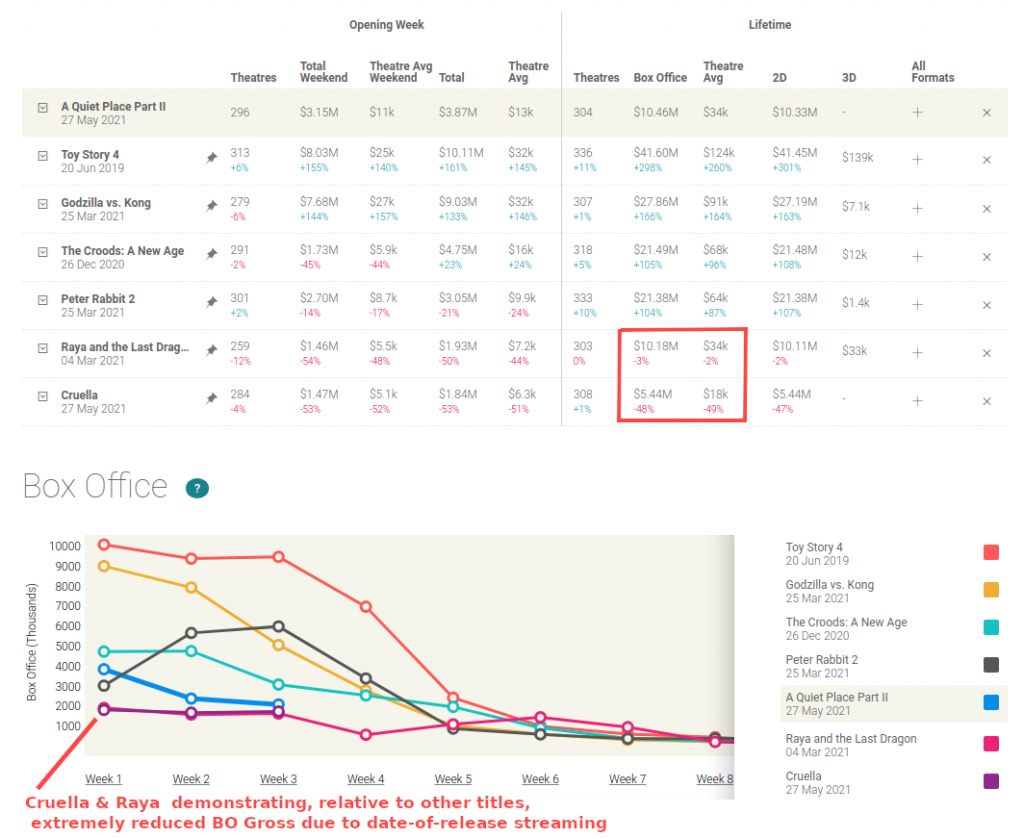Unpin the Toy Story 4 row
The image size is (1024, 839).
[x=212, y=158]
